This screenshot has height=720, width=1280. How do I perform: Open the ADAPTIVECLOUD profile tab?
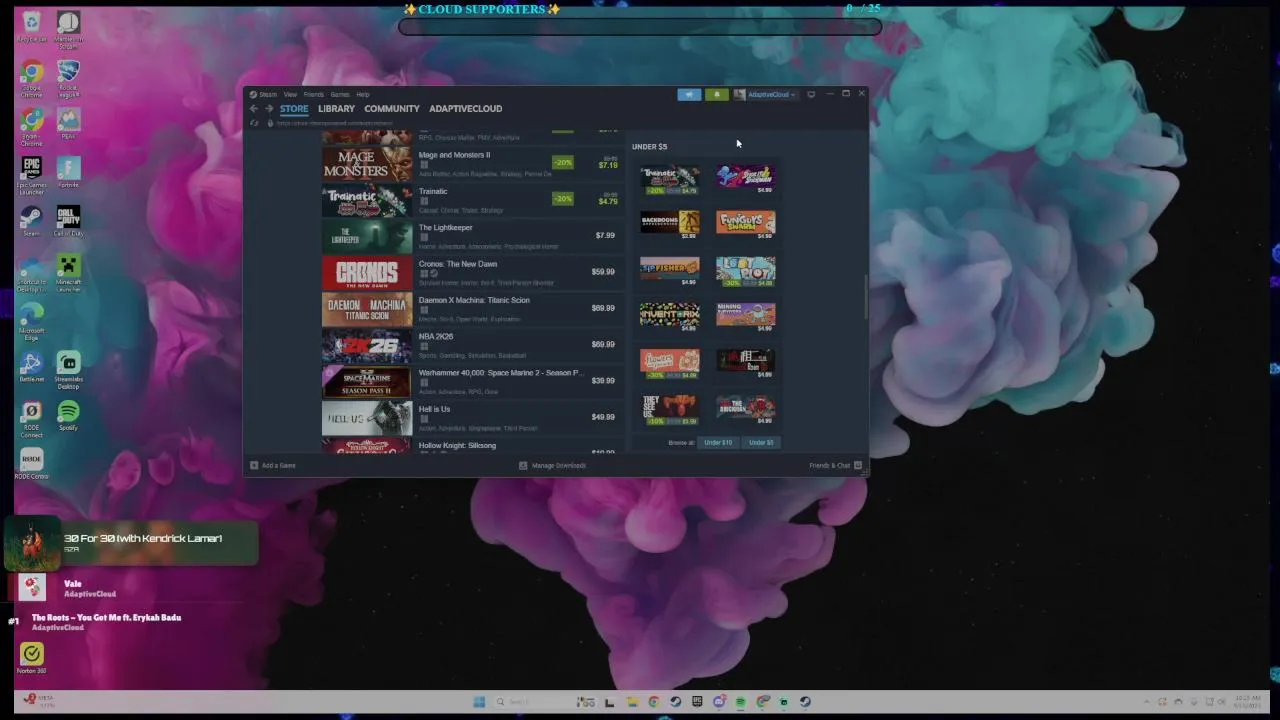click(466, 109)
